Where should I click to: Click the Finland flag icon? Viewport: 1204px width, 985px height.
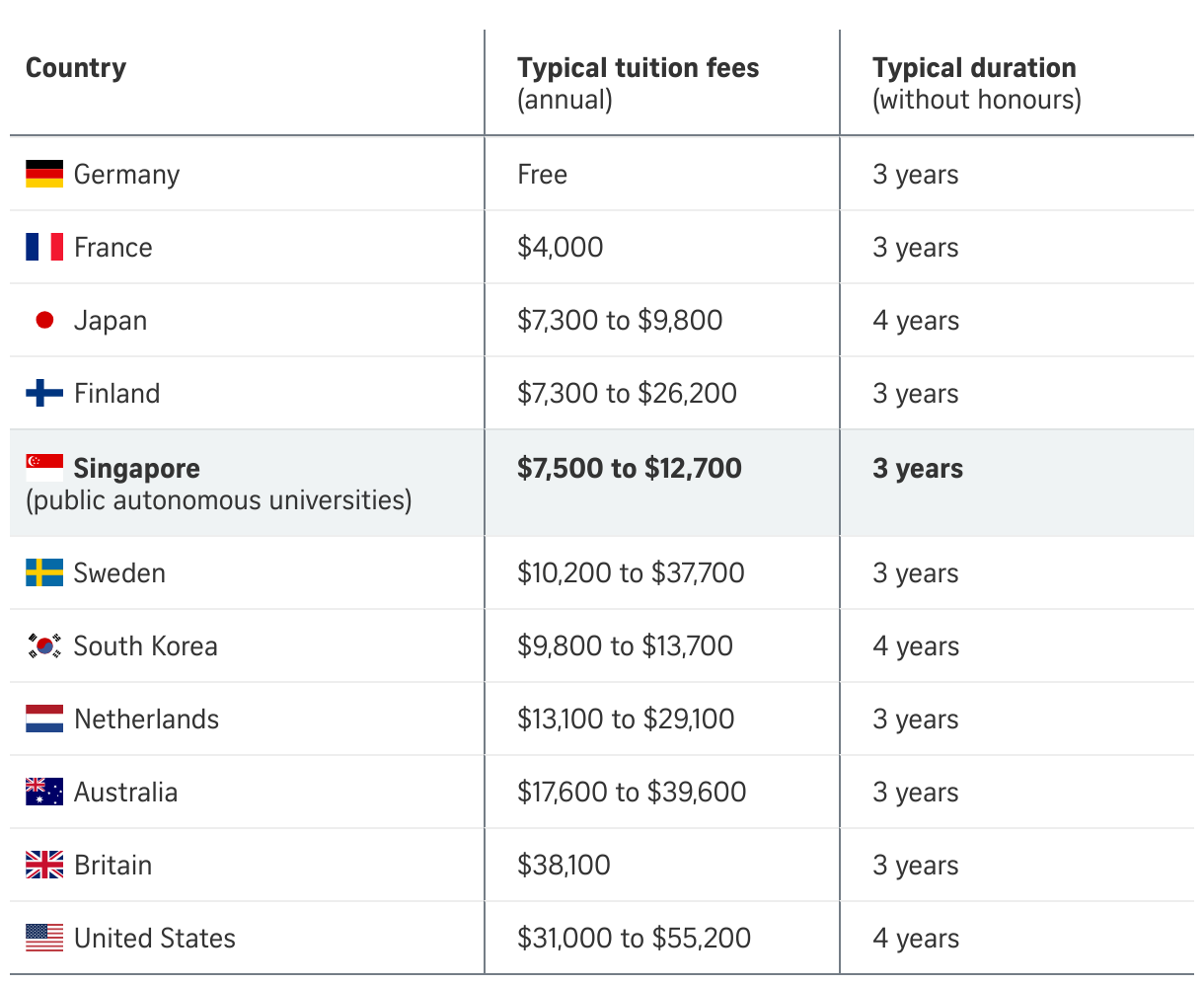click(x=44, y=393)
